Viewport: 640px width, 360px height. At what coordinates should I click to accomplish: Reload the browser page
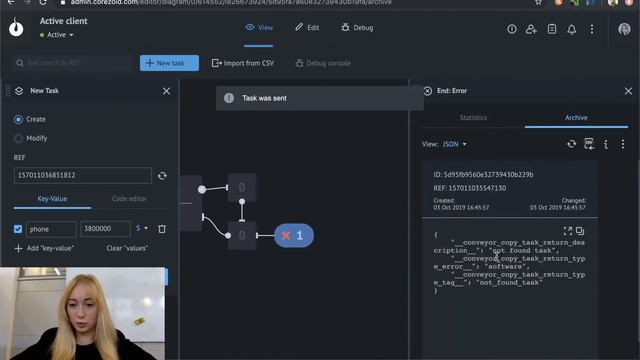click(x=43, y=2)
